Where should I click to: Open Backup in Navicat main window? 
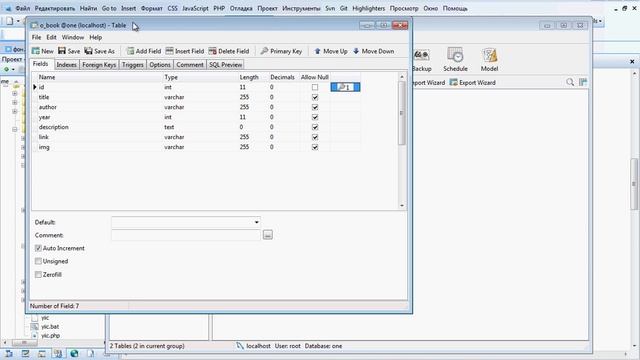(x=422, y=60)
